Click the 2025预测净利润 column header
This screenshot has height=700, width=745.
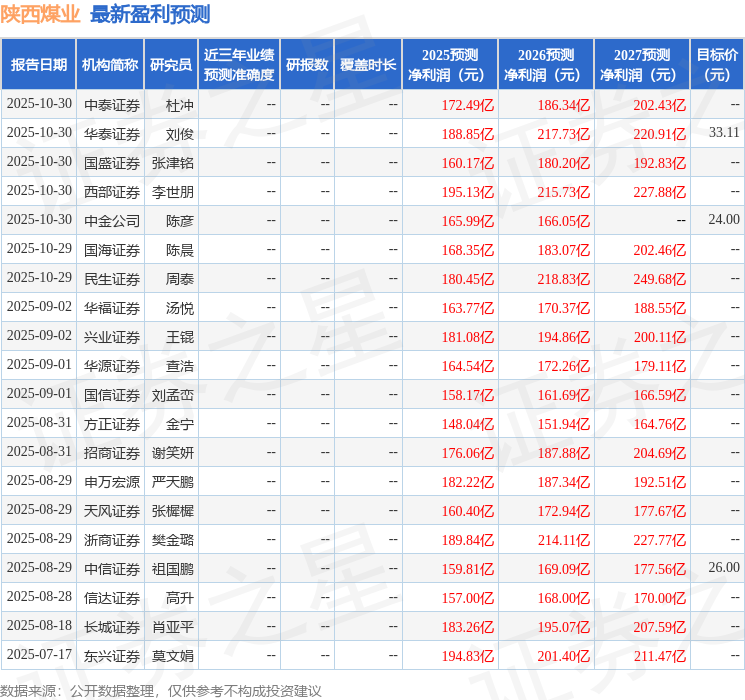click(x=450, y=65)
